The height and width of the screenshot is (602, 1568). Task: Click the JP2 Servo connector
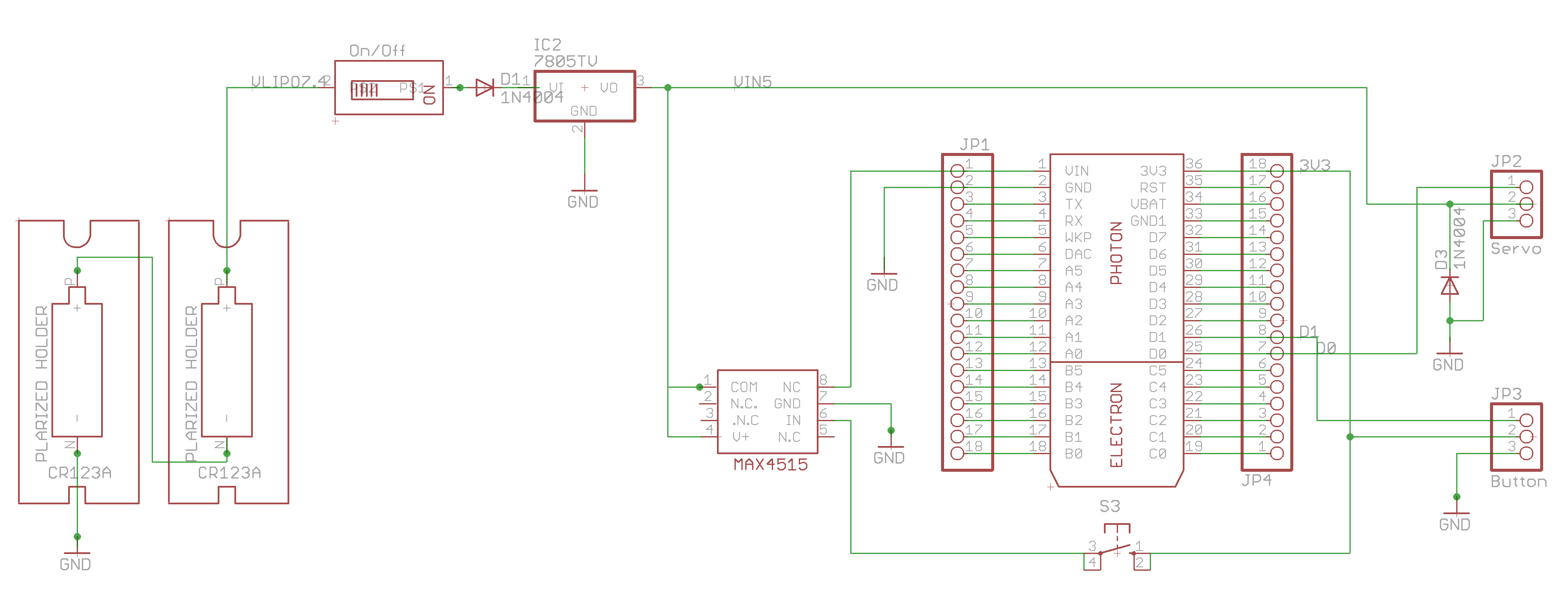(1516, 204)
